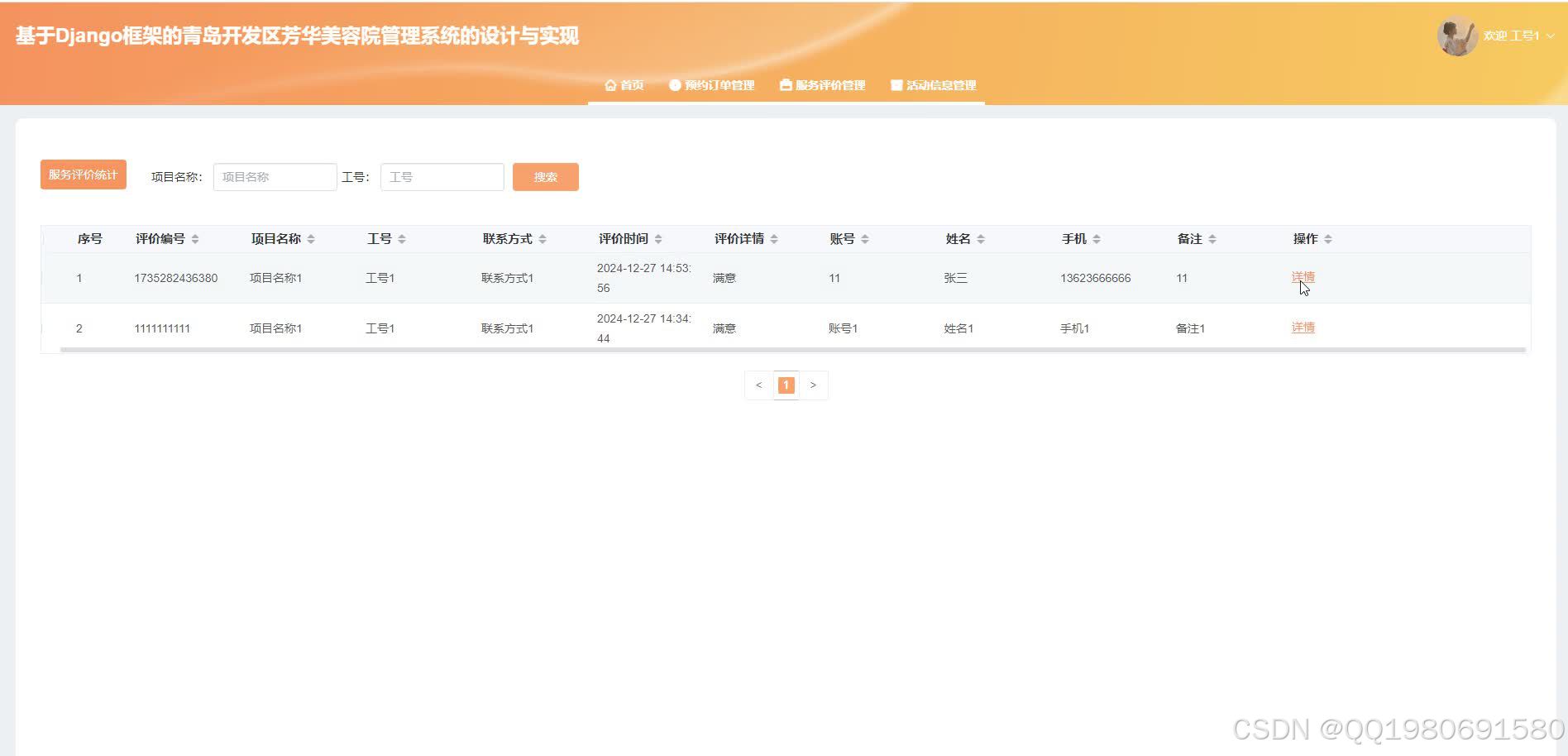
Task: Toggle sorting on the 评价时间 column
Action: point(659,238)
